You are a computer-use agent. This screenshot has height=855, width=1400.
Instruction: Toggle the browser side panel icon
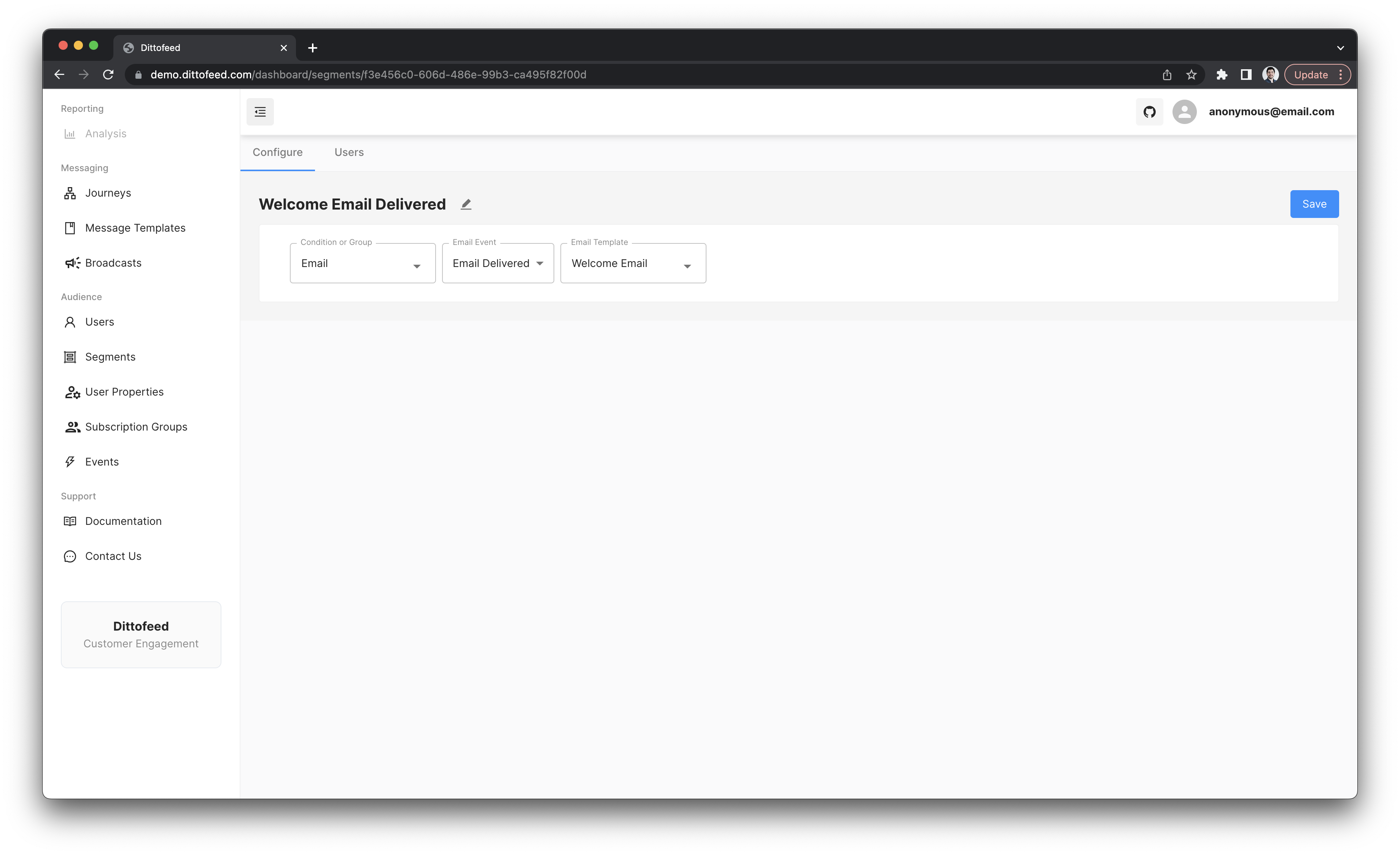1246,75
